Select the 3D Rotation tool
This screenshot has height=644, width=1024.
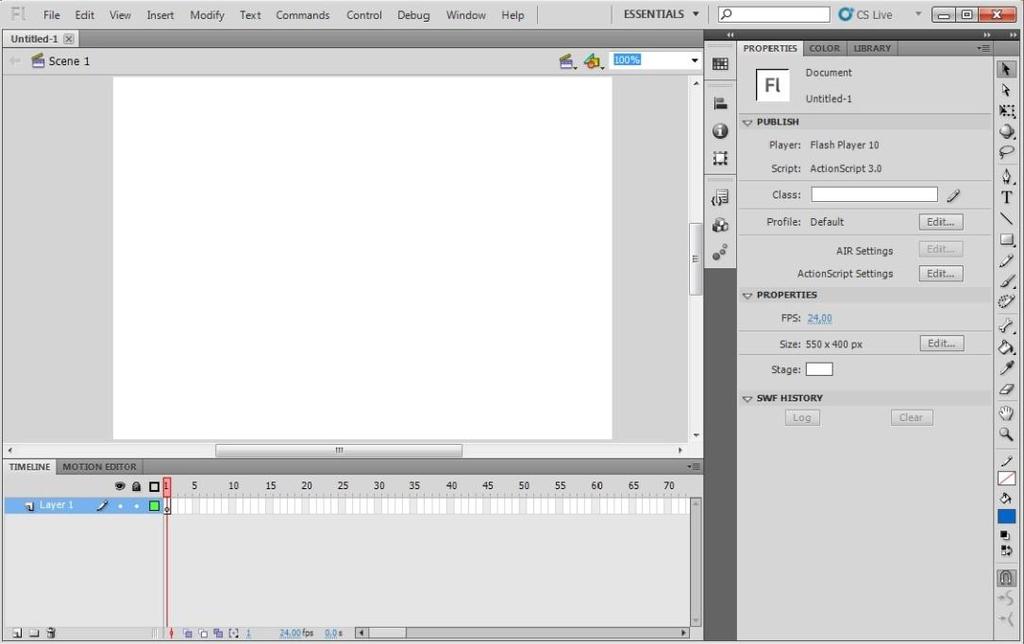1006,131
